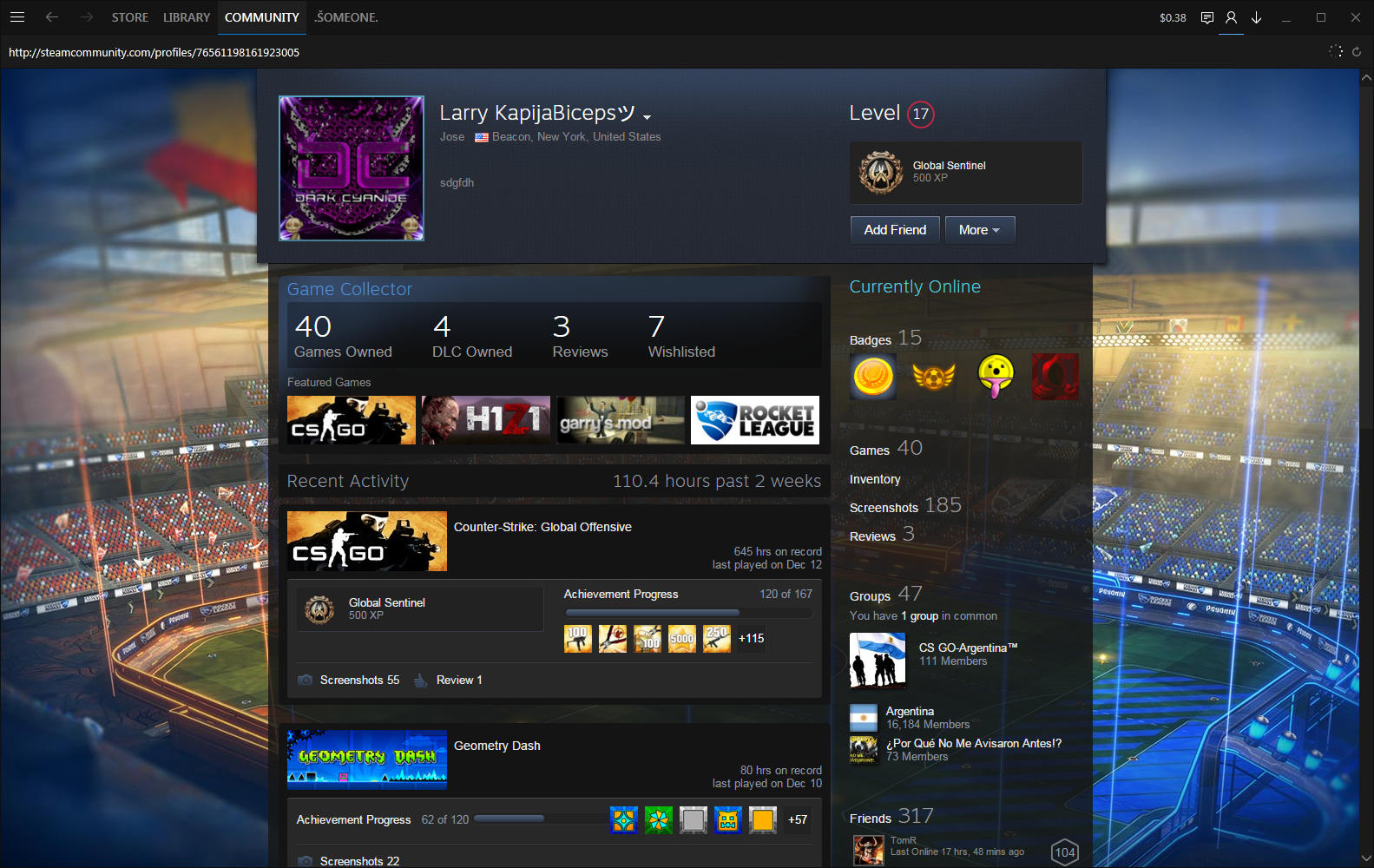The height and width of the screenshot is (868, 1374).
Task: Open the chat messages icon
Action: [1206, 17]
